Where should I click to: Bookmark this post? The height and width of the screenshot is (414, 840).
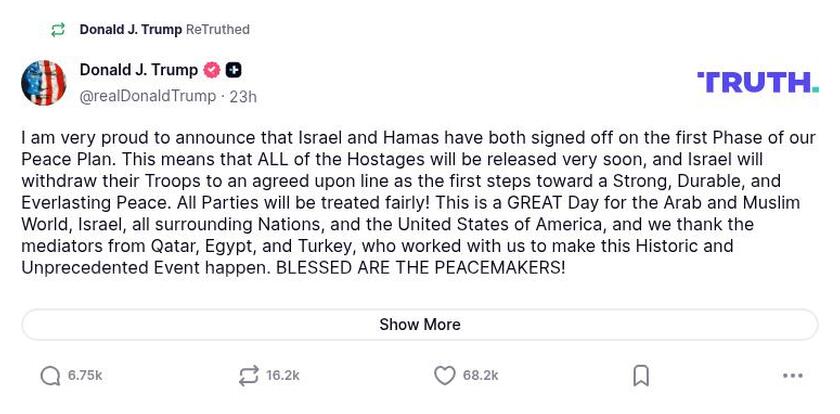(641, 376)
